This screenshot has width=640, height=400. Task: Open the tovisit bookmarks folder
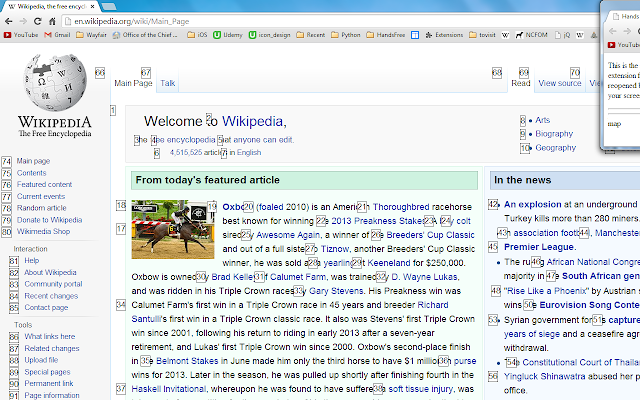[x=482, y=35]
